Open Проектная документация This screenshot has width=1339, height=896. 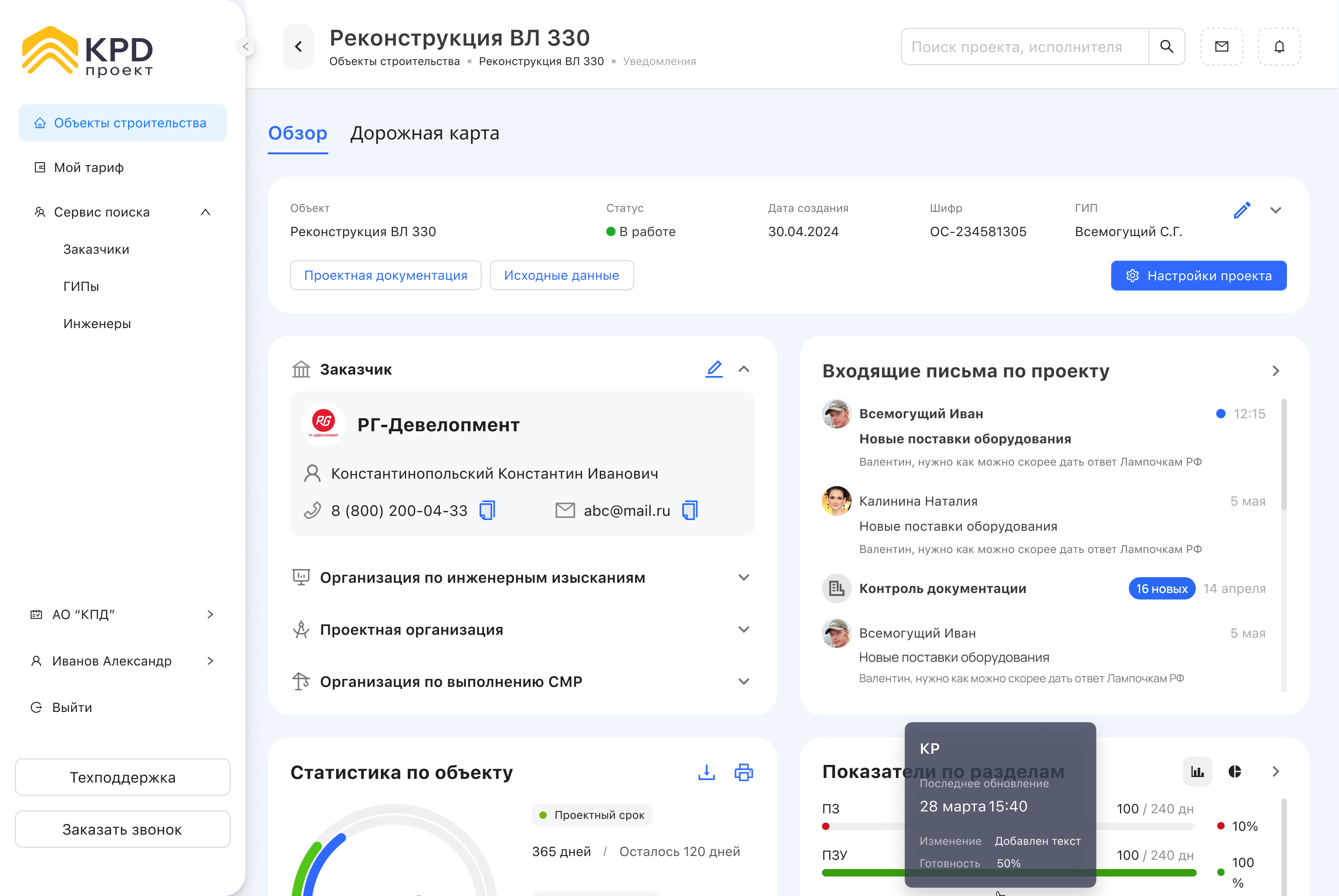pos(386,276)
